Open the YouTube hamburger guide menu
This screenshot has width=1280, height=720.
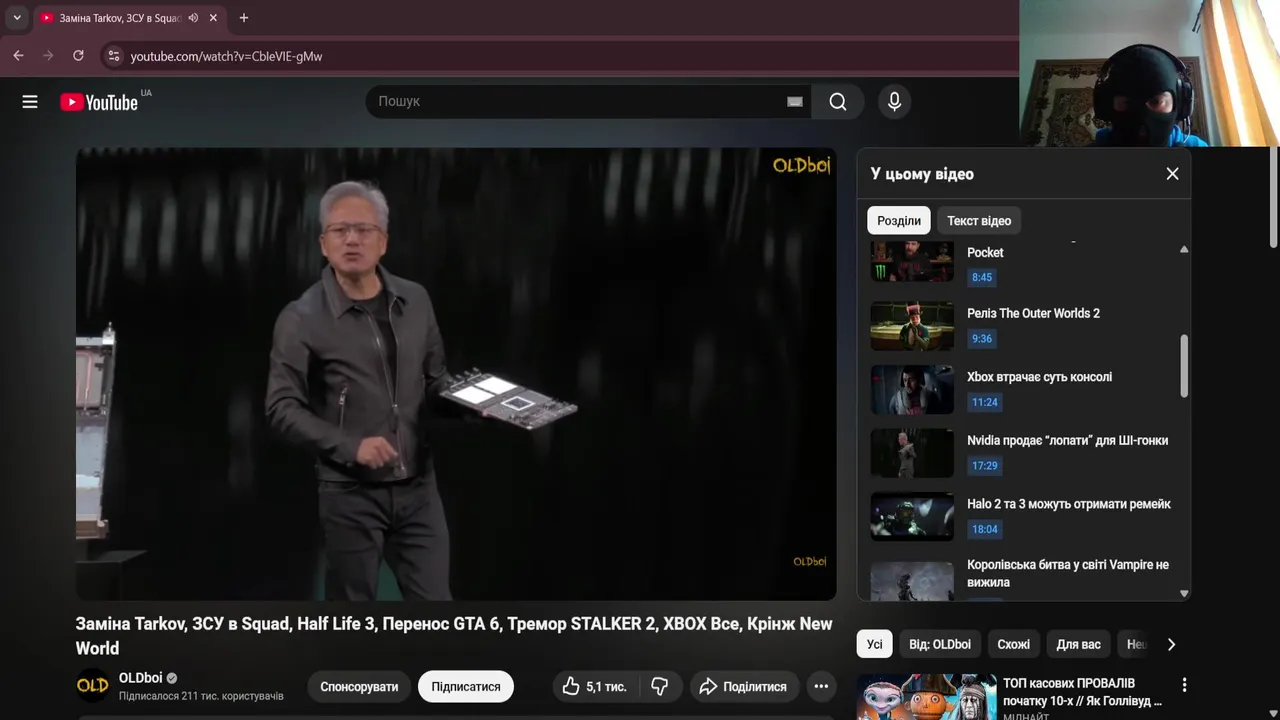[30, 101]
